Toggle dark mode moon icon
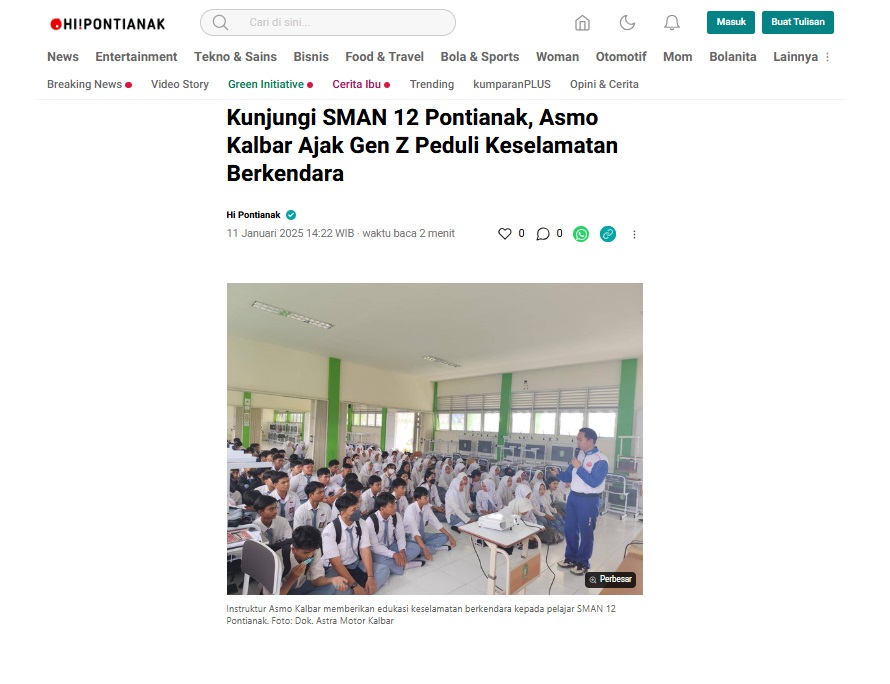The width and height of the screenshot is (890, 684). coord(627,23)
